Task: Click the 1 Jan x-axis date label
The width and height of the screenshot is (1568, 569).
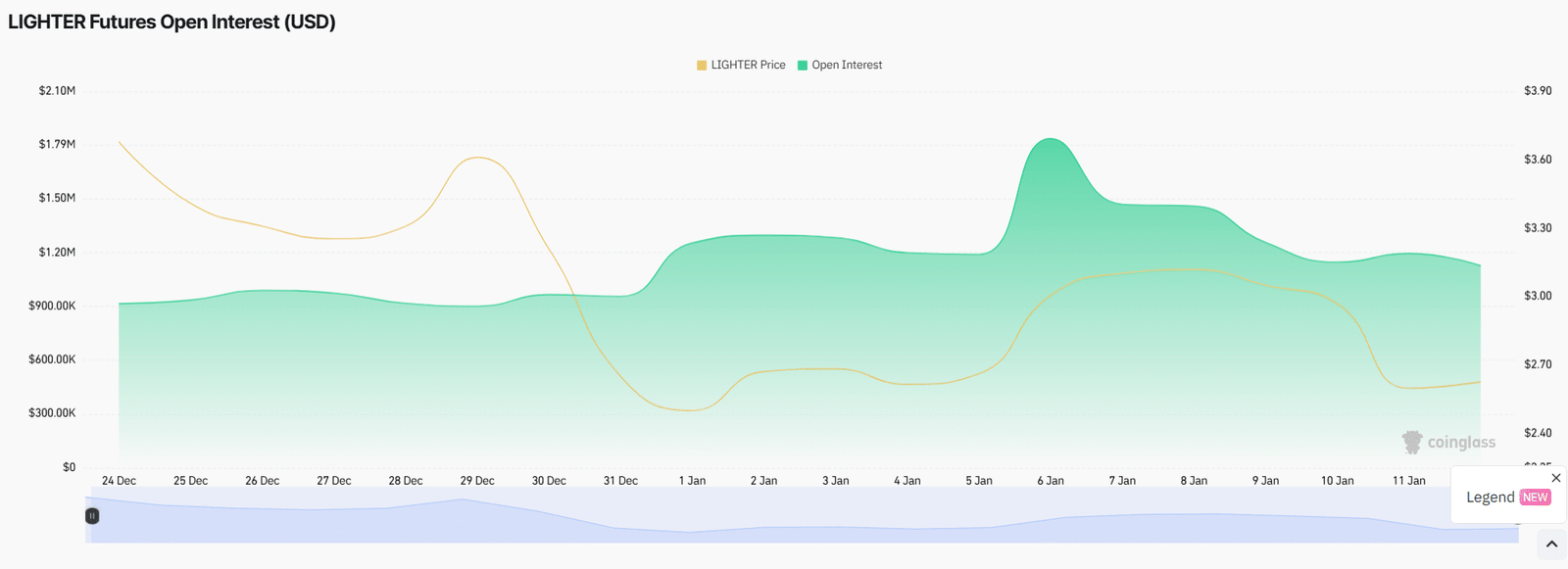Action: [692, 481]
